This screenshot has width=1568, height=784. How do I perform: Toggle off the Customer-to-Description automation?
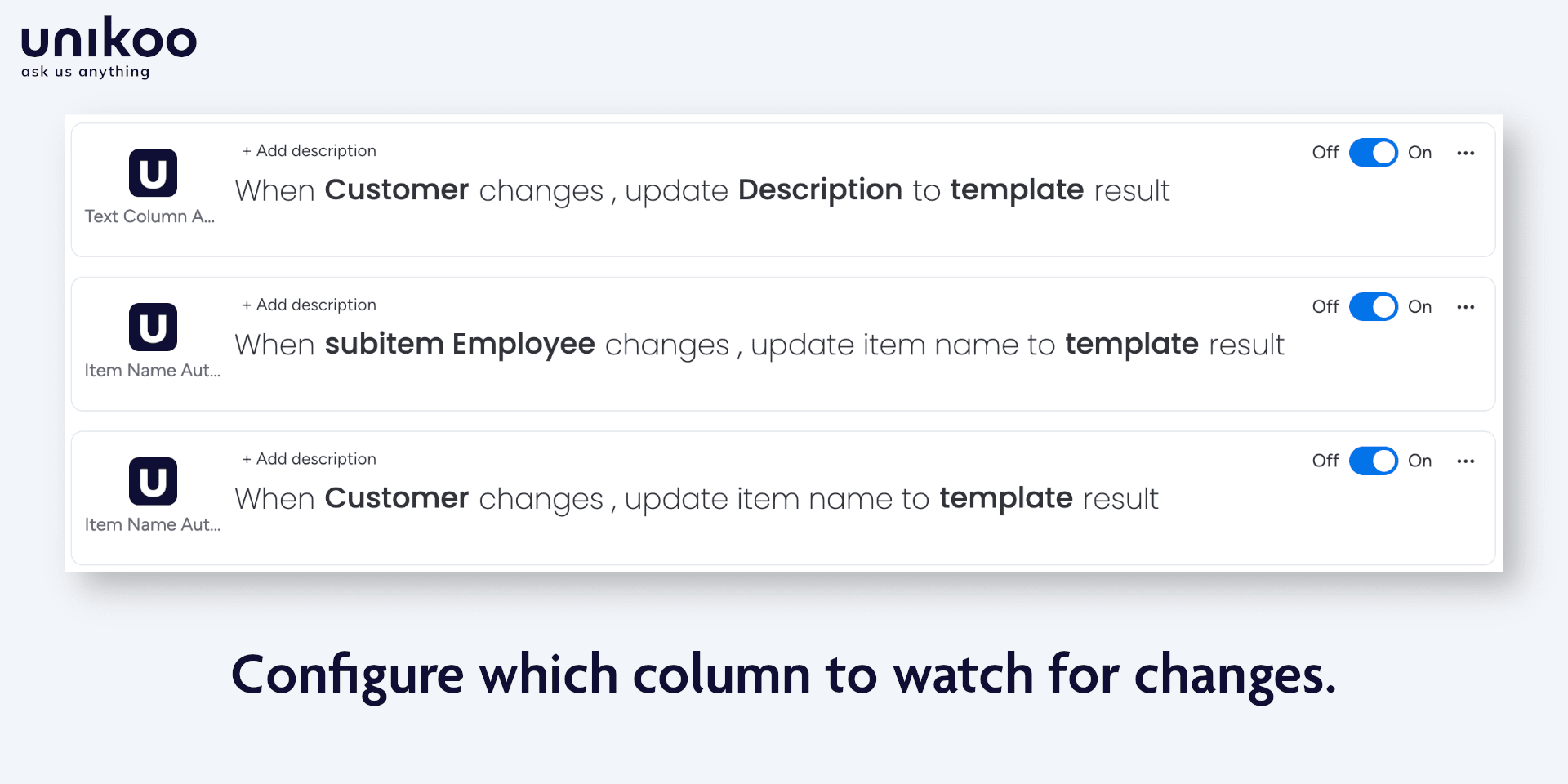[1374, 153]
